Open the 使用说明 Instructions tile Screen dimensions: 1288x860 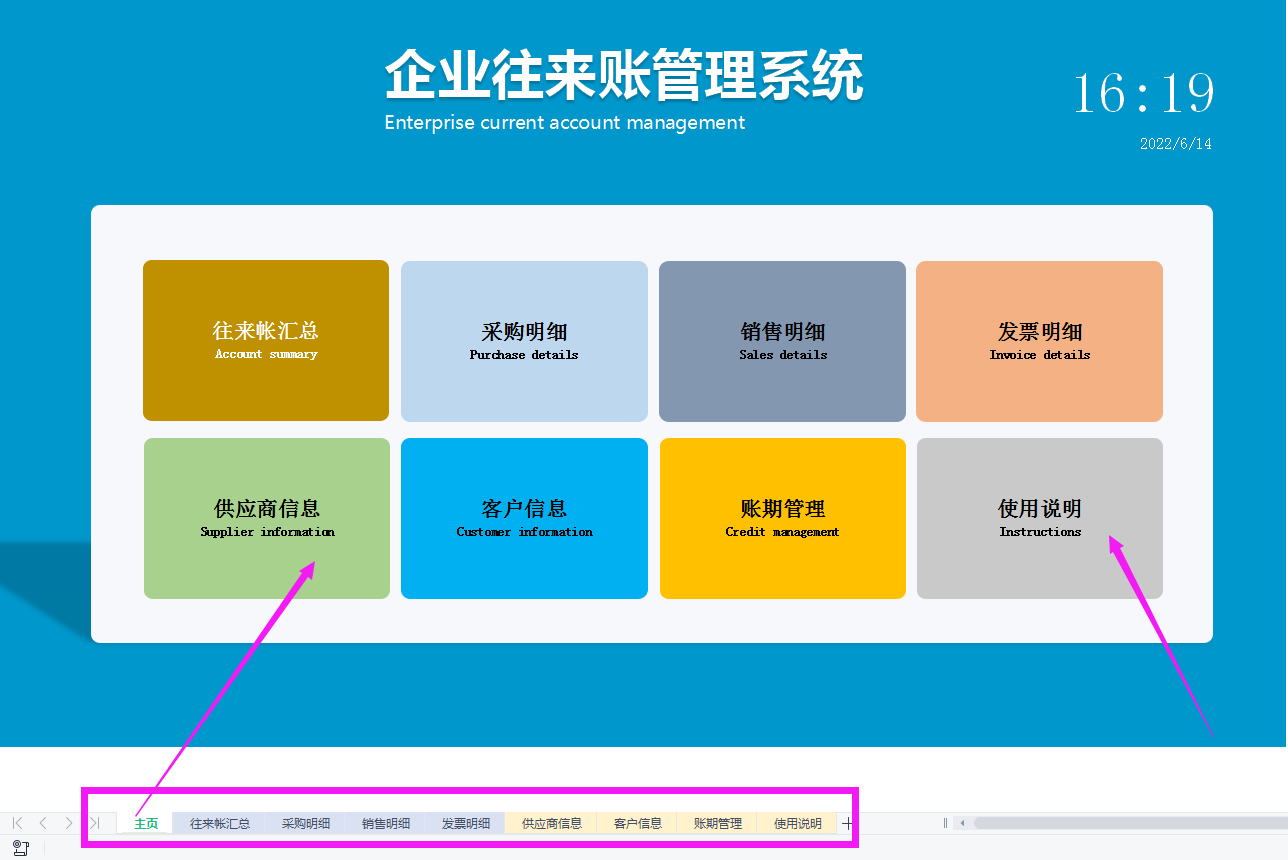coord(1040,518)
